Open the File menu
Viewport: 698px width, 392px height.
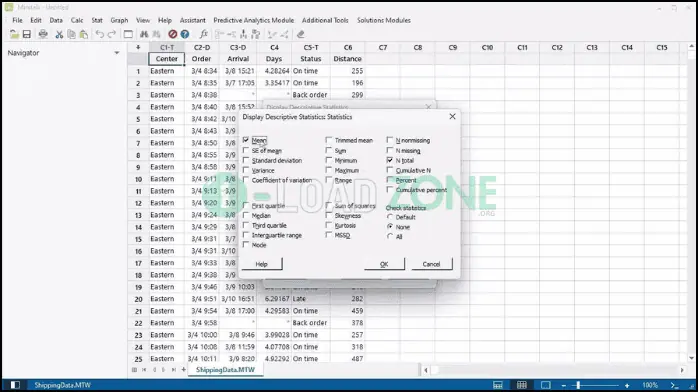click(x=17, y=20)
